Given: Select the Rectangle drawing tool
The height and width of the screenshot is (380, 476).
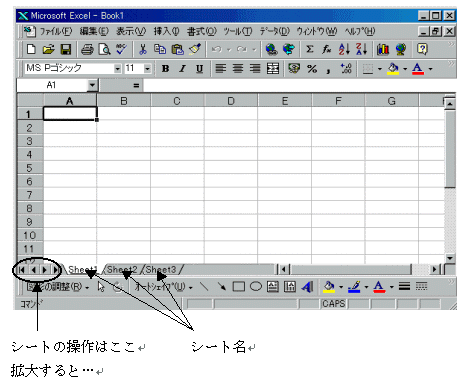Looking at the screenshot, I should [x=238, y=287].
